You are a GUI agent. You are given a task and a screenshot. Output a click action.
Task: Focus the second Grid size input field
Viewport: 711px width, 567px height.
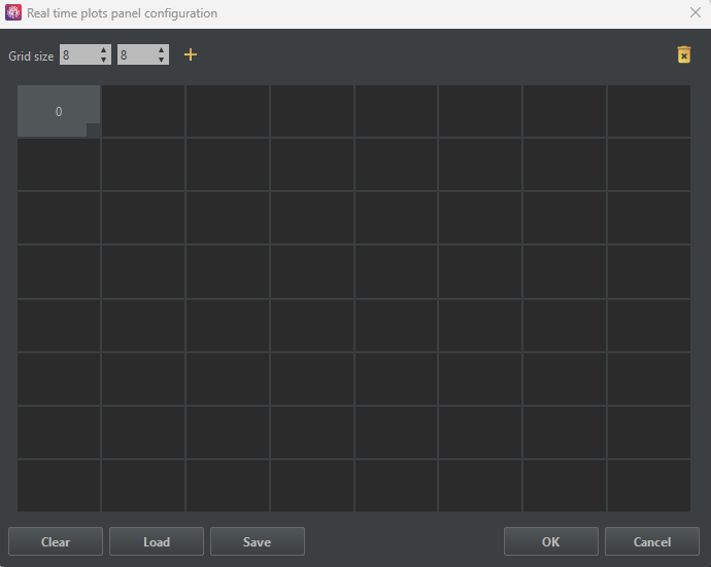(x=136, y=55)
